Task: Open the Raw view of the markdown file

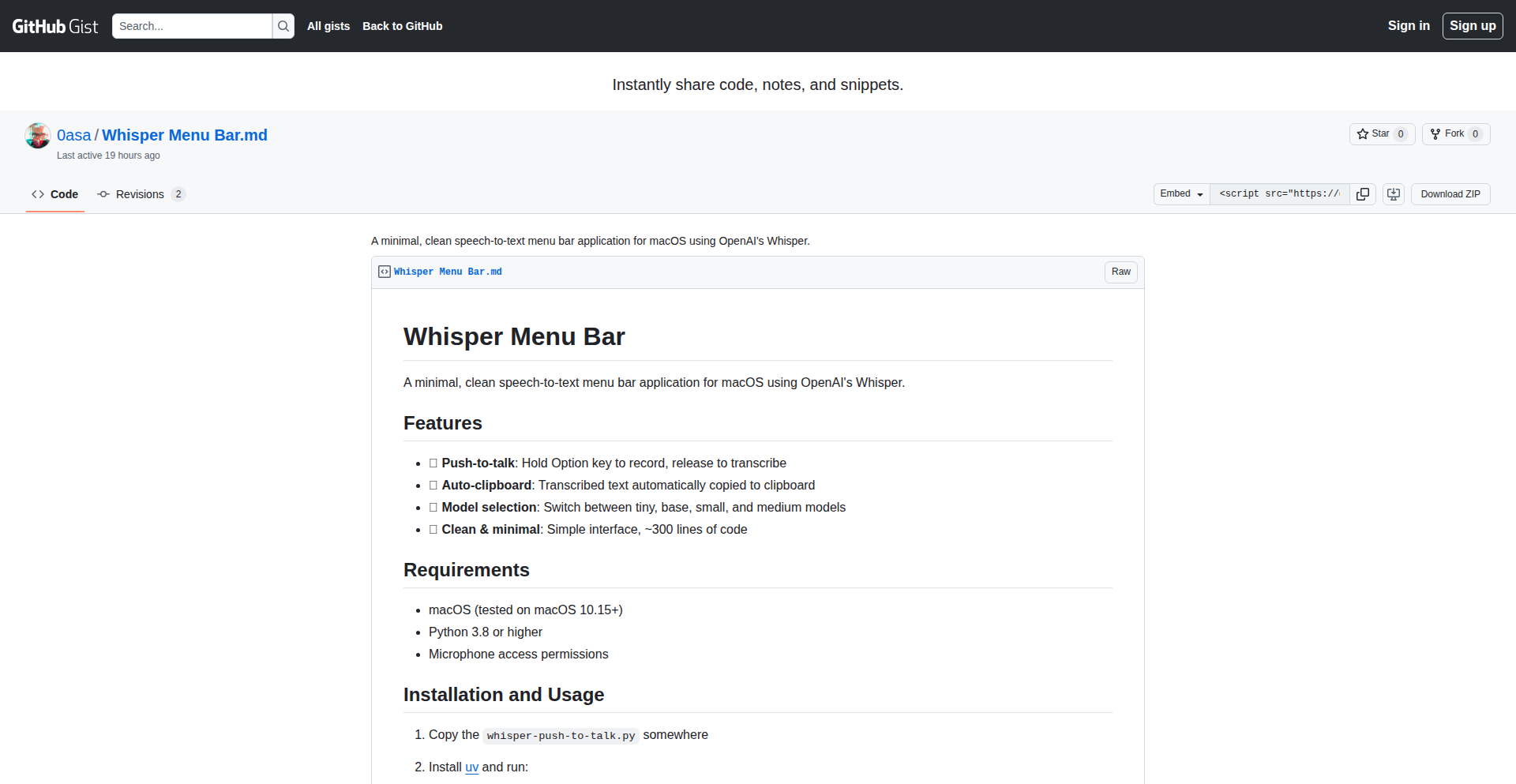Action: (1120, 272)
